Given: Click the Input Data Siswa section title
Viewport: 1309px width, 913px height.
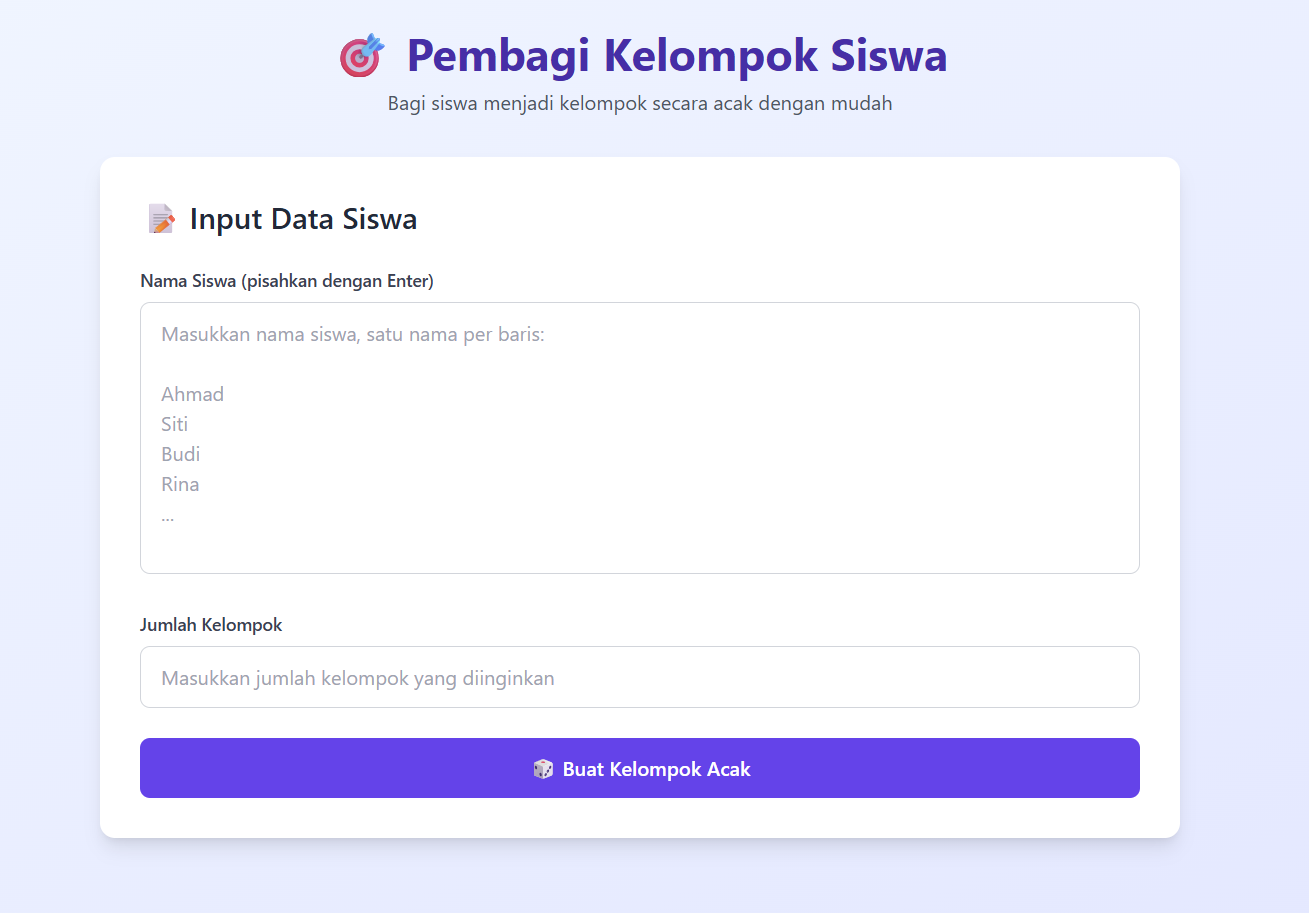Looking at the screenshot, I should pos(303,219).
